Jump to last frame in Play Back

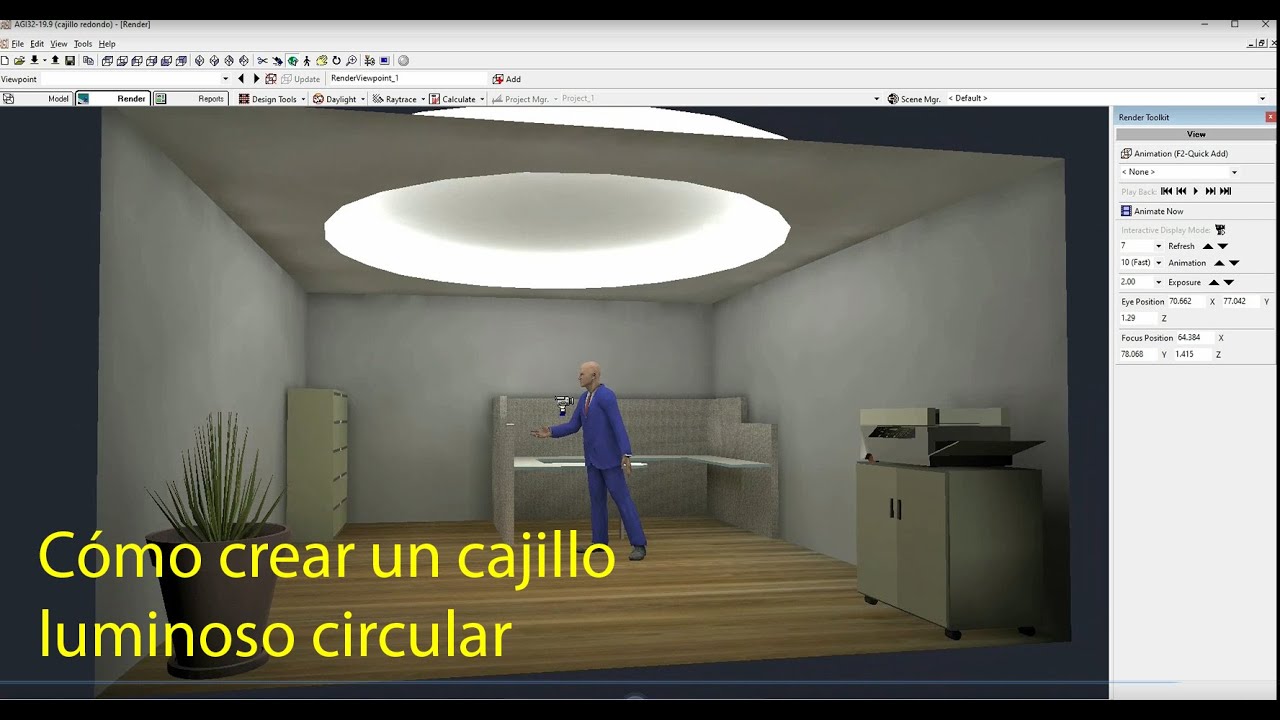pyautogui.click(x=1226, y=191)
